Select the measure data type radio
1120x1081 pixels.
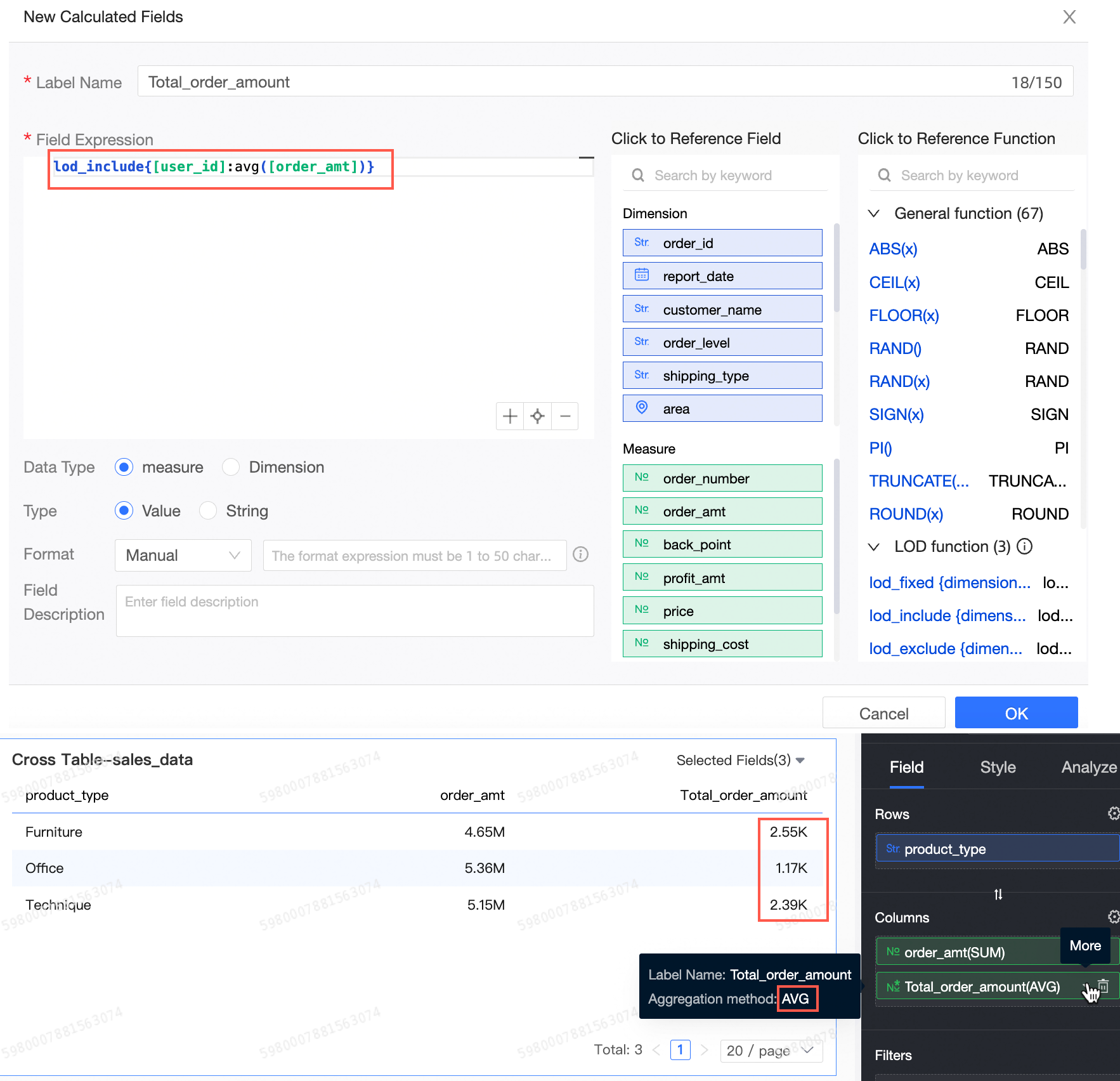124,468
